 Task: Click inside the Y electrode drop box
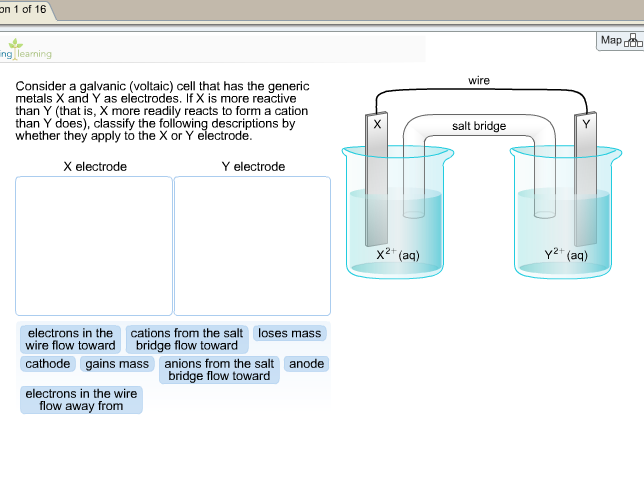(252, 246)
